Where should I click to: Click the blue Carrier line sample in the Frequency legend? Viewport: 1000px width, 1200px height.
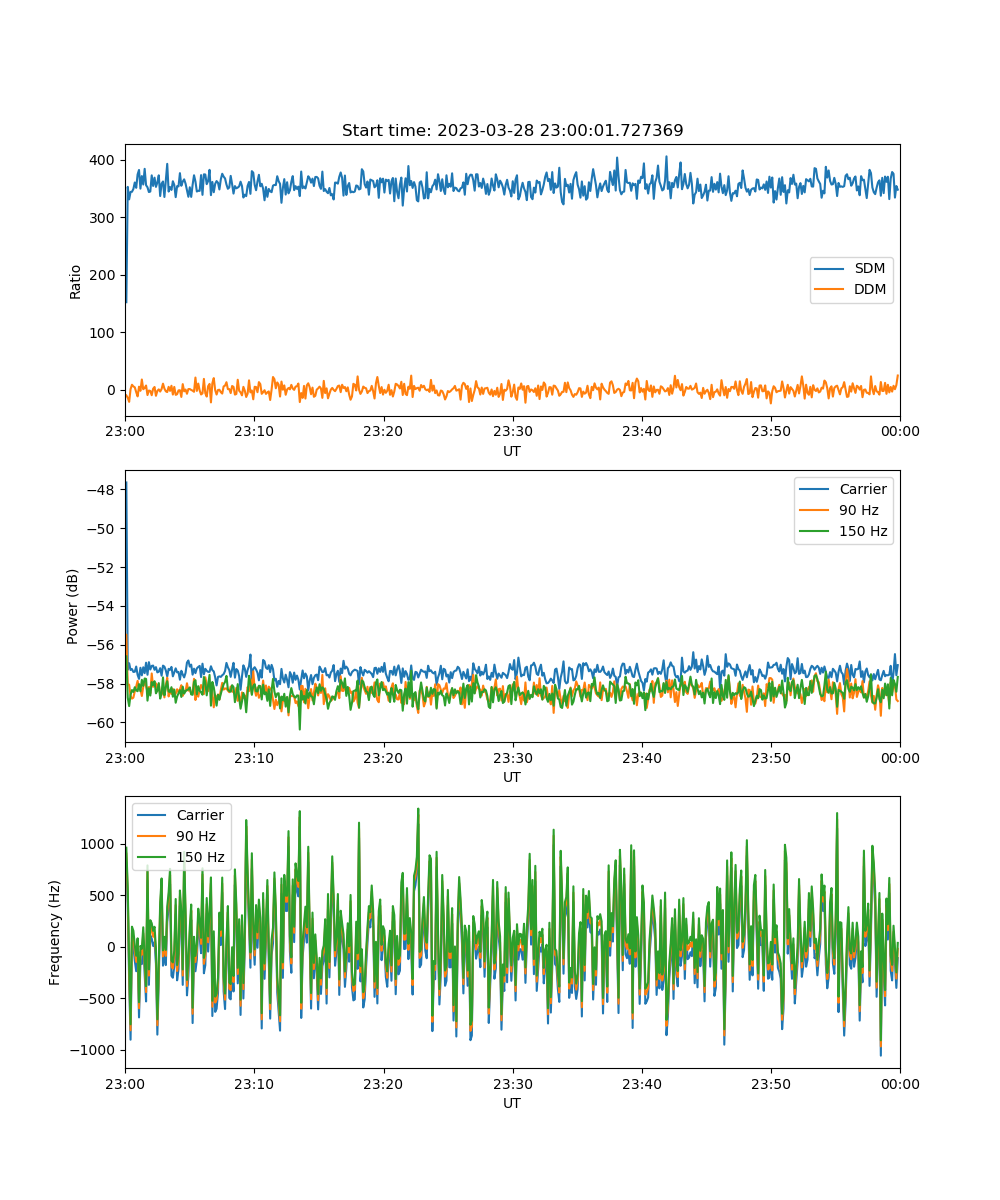153,815
